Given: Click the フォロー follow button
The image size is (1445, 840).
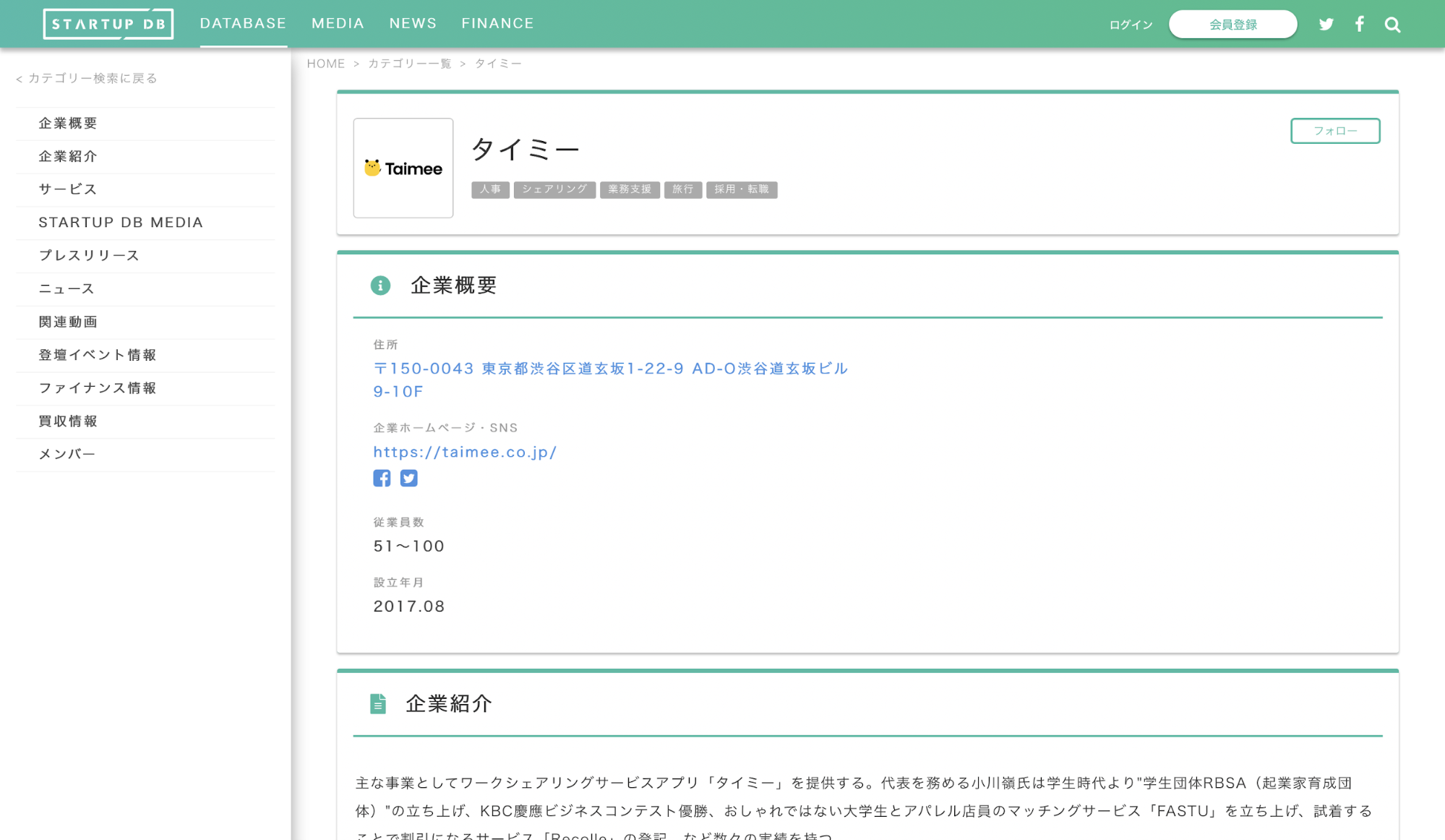Looking at the screenshot, I should 1334,131.
